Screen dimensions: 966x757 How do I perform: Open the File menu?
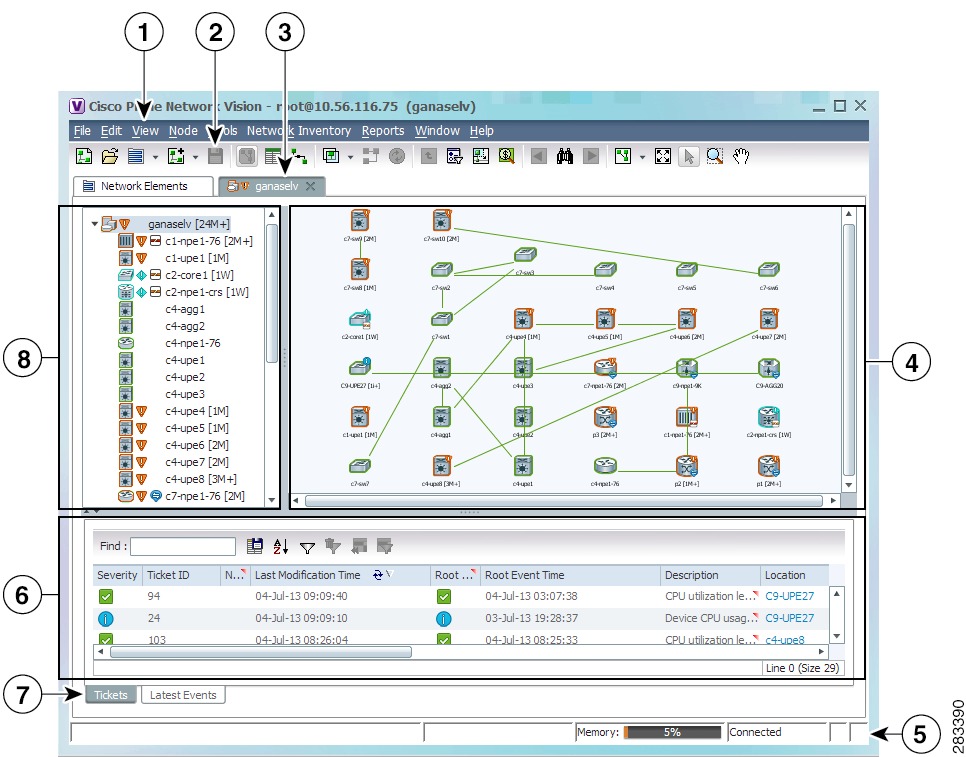point(82,131)
